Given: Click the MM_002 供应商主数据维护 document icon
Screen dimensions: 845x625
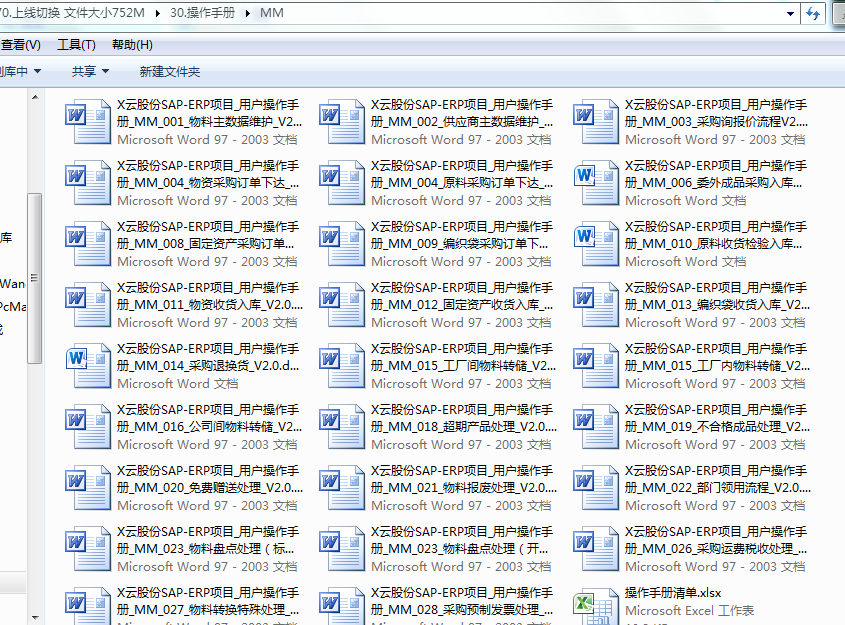Looking at the screenshot, I should pos(342,121).
